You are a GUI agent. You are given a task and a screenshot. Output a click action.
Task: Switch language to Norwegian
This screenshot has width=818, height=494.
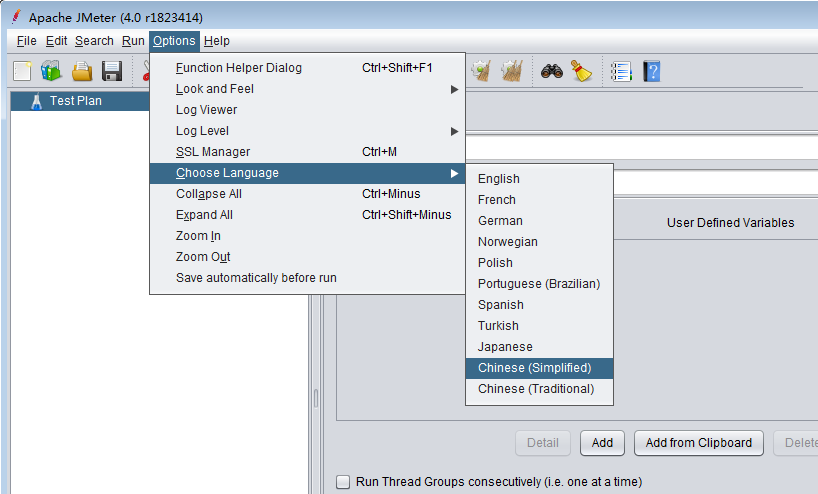[539, 242]
